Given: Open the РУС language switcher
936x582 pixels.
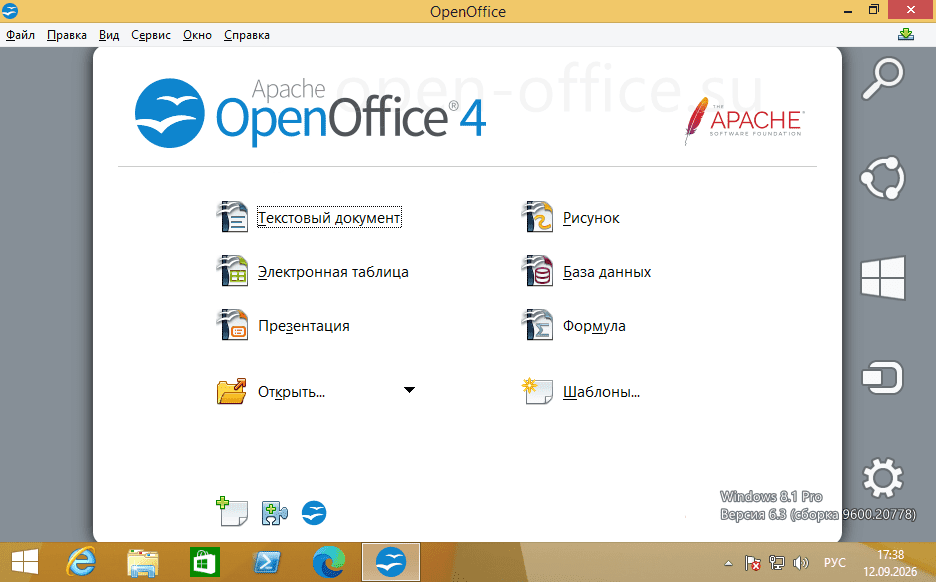Looking at the screenshot, I should click(835, 562).
